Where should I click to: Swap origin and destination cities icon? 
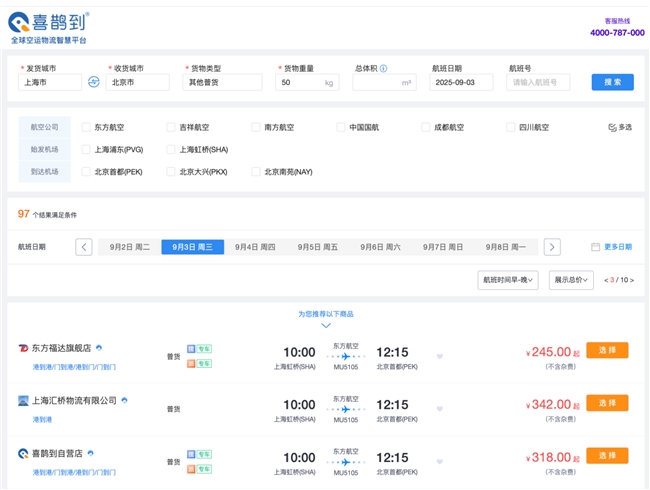[96, 82]
